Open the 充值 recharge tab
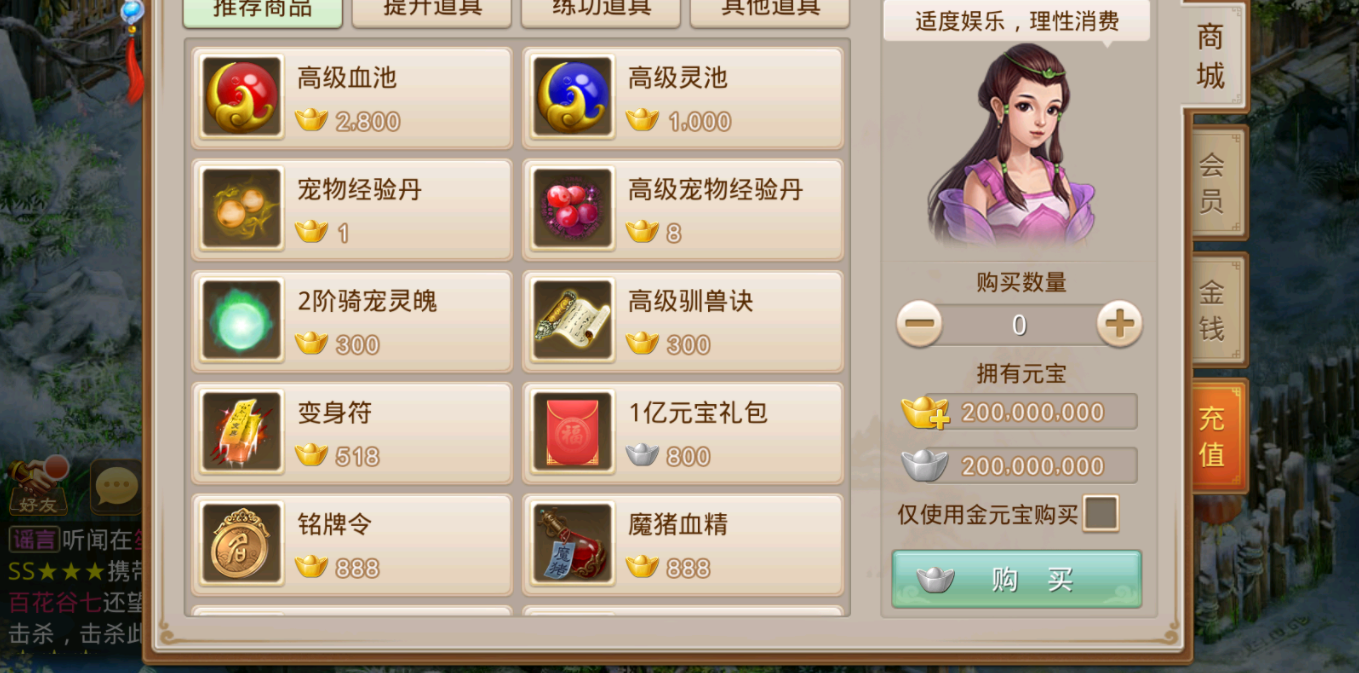 [1214, 436]
